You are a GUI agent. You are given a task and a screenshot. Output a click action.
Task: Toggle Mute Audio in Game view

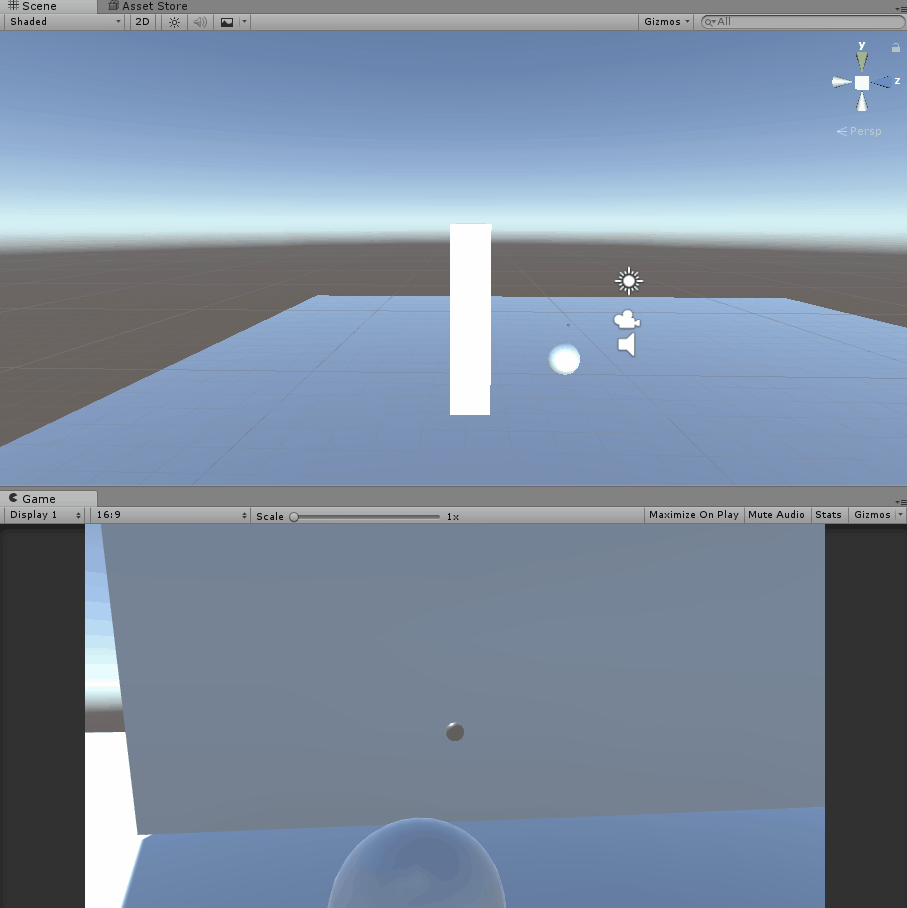point(776,515)
